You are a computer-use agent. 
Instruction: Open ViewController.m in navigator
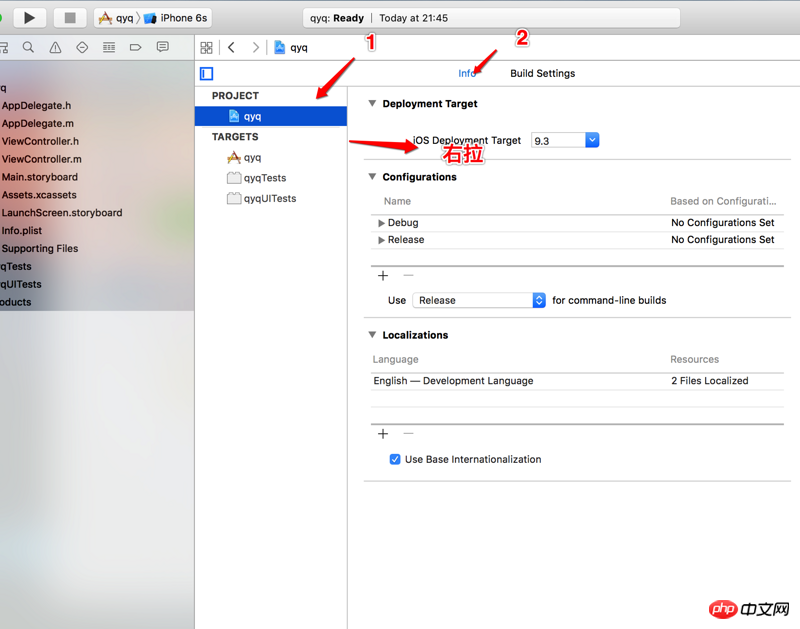point(41,159)
